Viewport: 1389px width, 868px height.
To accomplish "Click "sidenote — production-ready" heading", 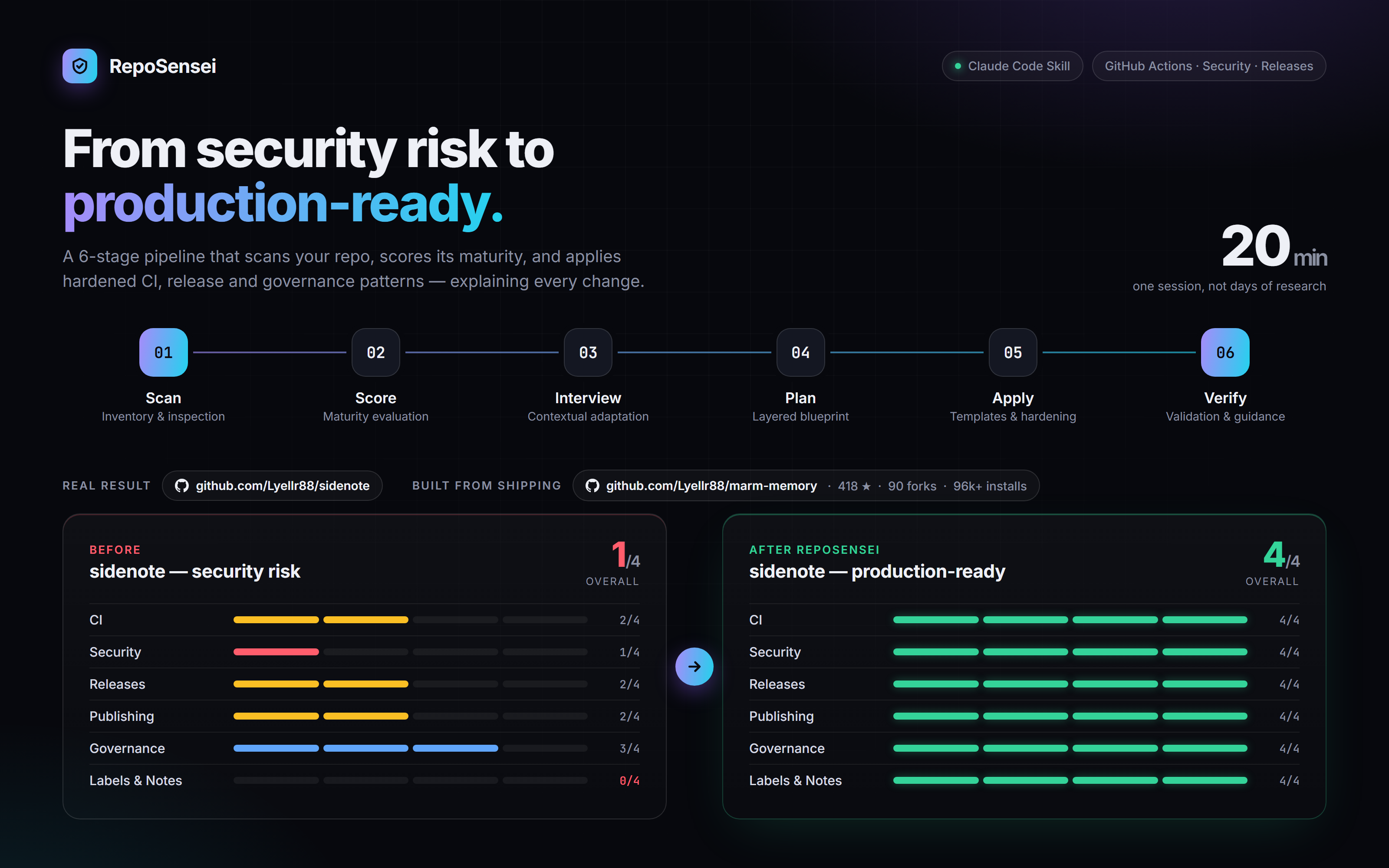I will click(x=877, y=572).
